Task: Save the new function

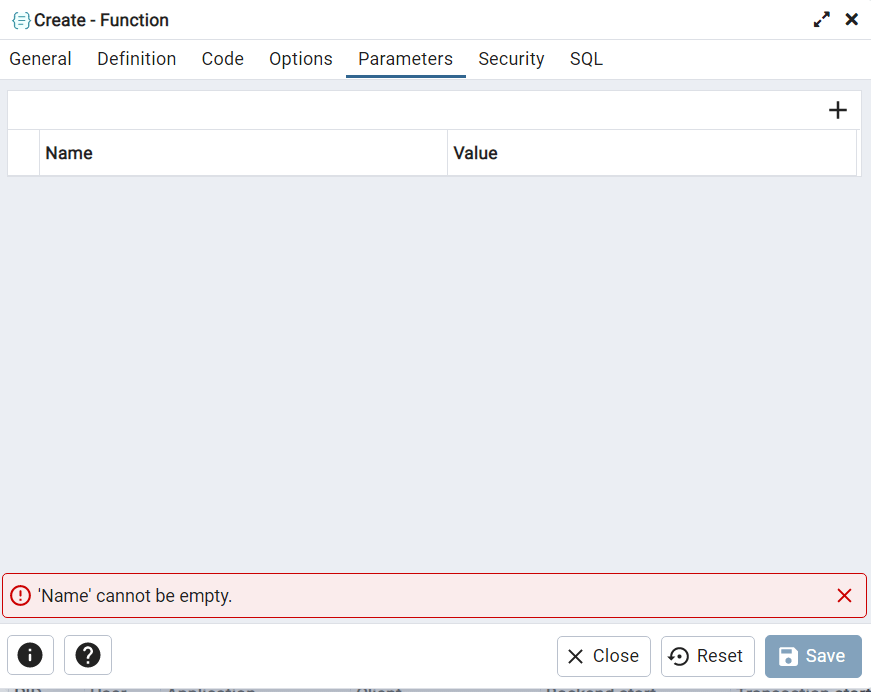Action: point(813,656)
